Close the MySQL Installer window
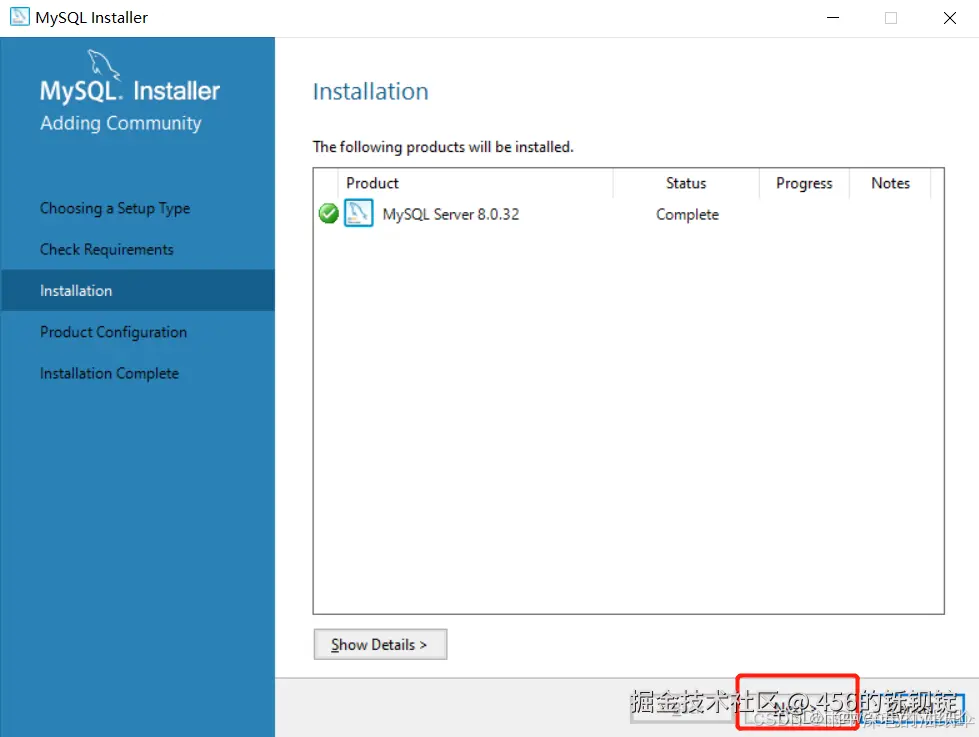This screenshot has width=979, height=737. 950,17
